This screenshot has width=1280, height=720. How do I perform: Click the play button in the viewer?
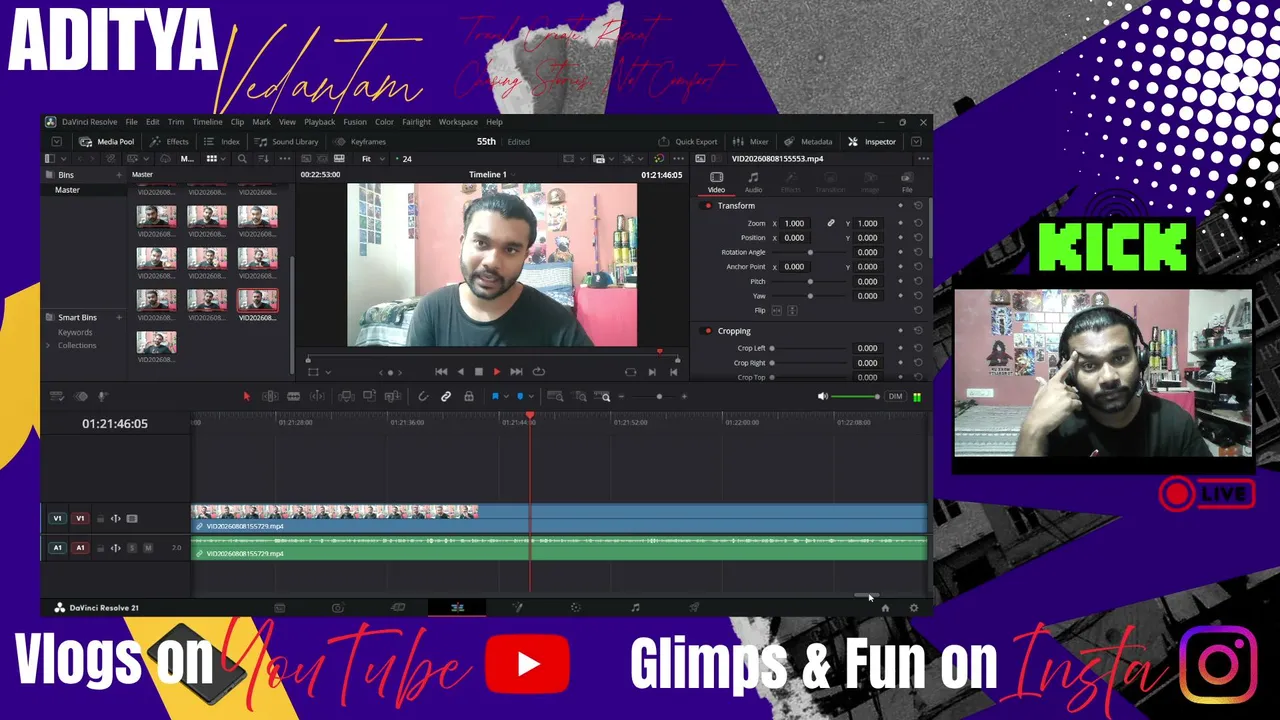497,372
